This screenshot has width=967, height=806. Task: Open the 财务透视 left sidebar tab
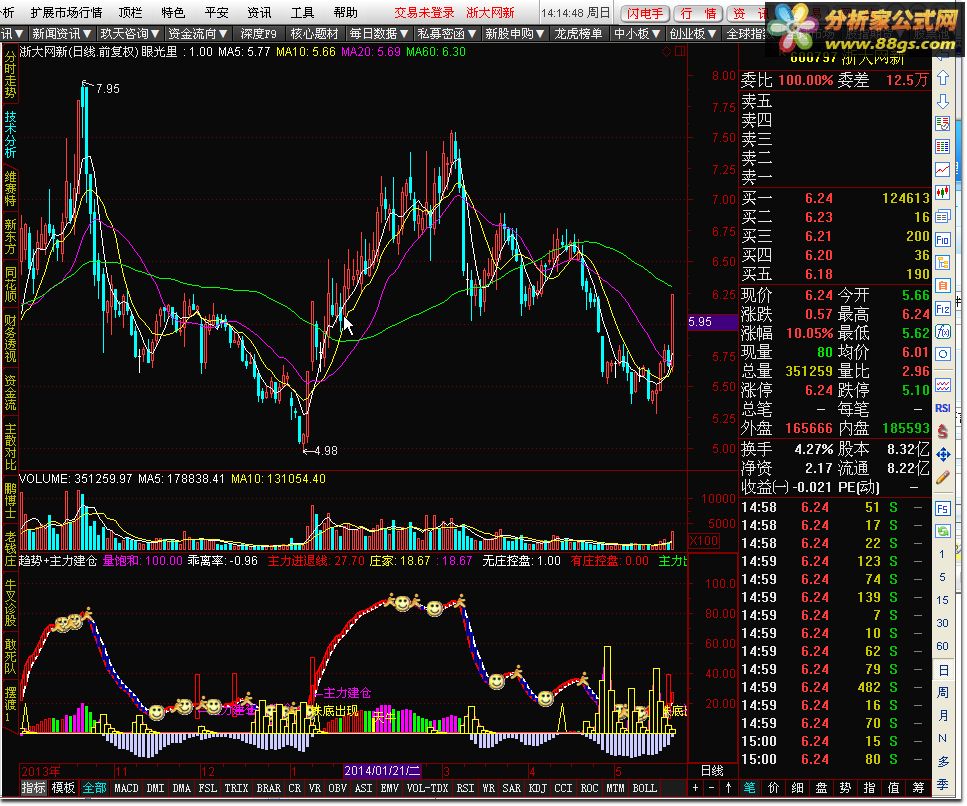[10, 338]
